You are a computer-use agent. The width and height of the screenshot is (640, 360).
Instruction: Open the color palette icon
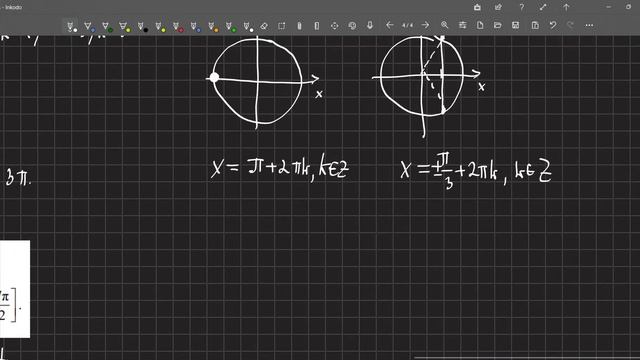[x=352, y=26]
